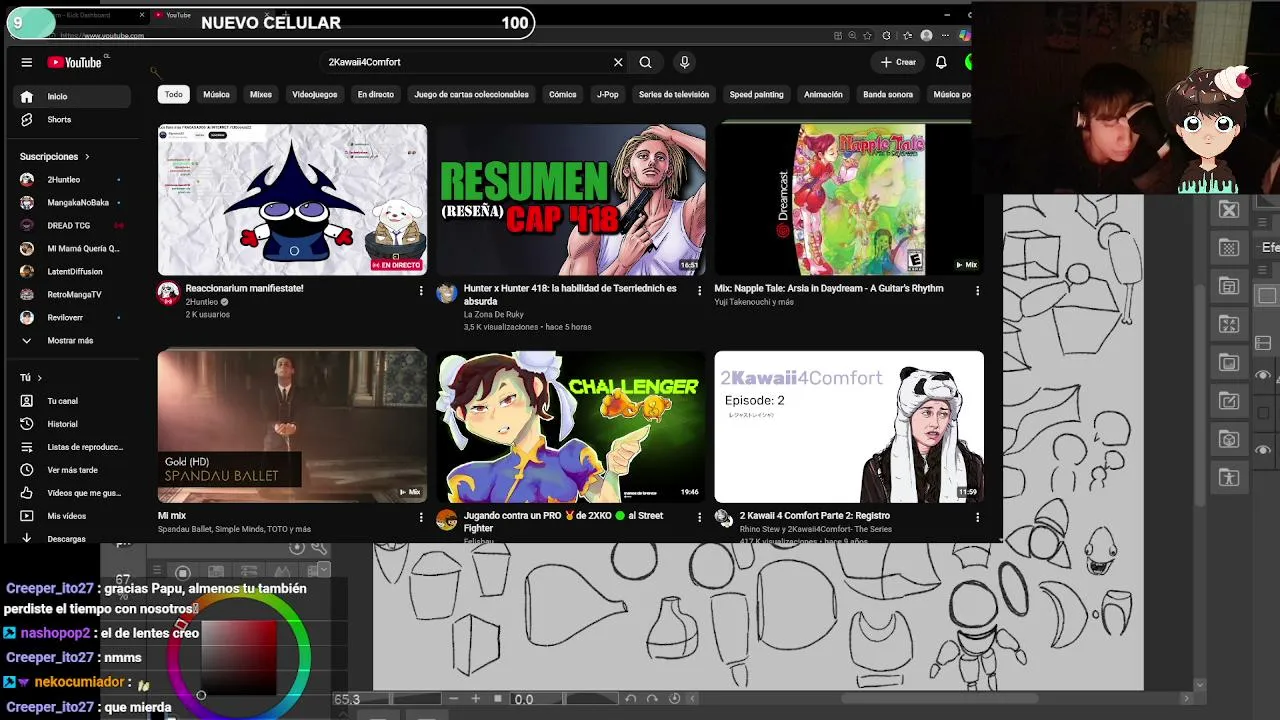Image resolution: width=1280 pixels, height=720 pixels.
Task: Select the En directo filter chip
Action: tap(376, 94)
